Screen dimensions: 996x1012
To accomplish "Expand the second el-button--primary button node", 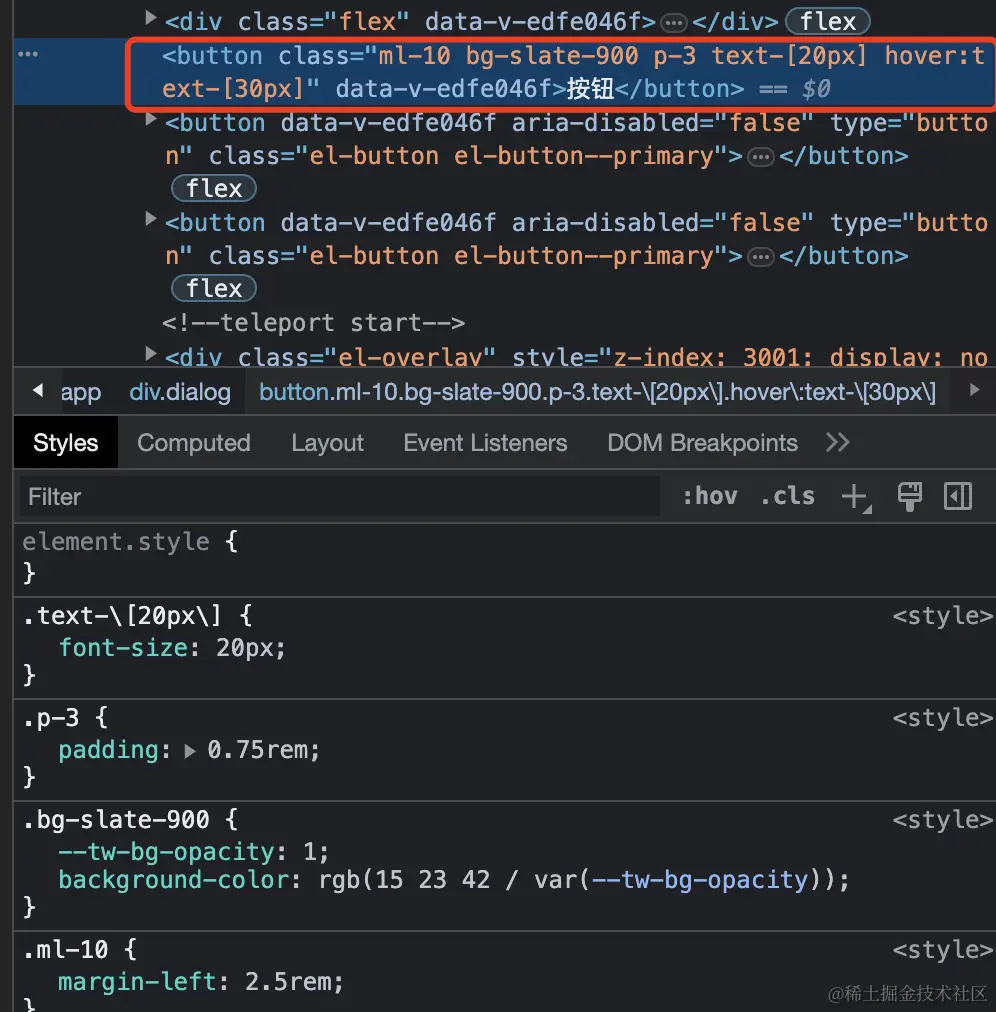I will pos(150,219).
